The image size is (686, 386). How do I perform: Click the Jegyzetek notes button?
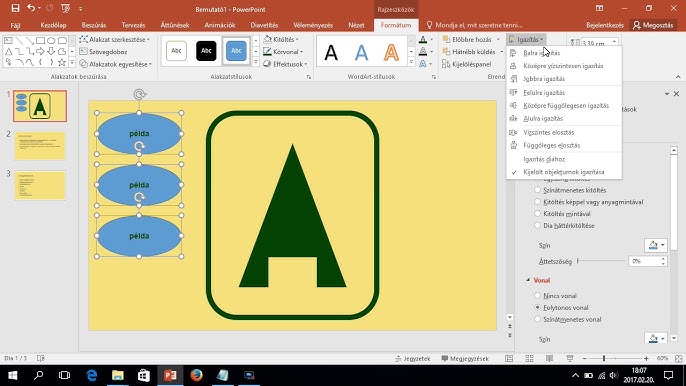click(413, 358)
